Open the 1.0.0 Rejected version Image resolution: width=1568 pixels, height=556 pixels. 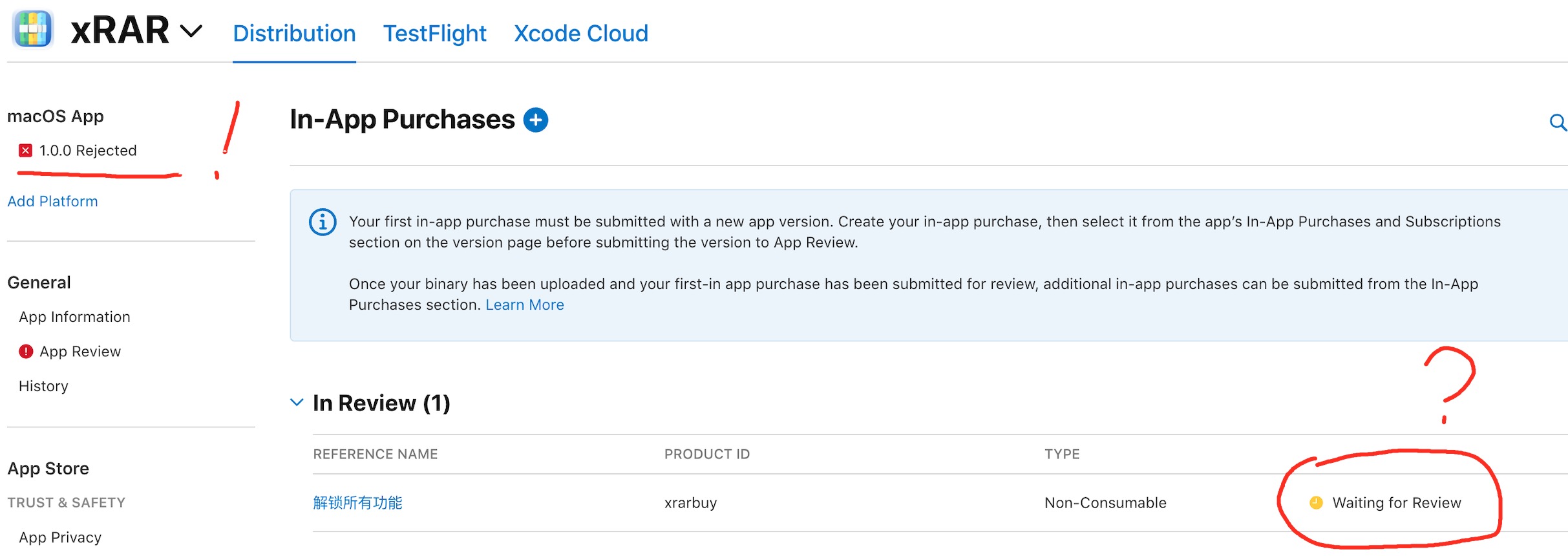tap(88, 151)
